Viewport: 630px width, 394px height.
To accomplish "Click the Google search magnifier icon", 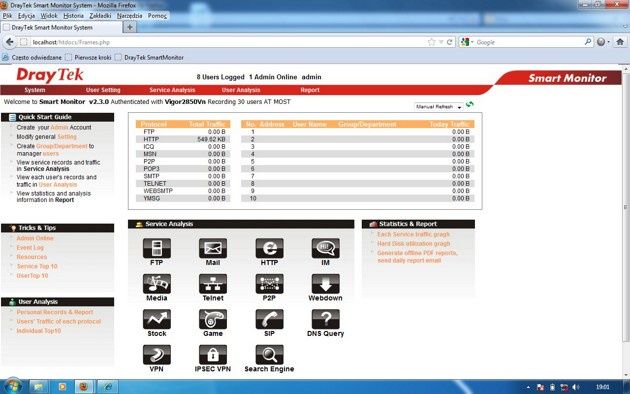I will tap(588, 41).
